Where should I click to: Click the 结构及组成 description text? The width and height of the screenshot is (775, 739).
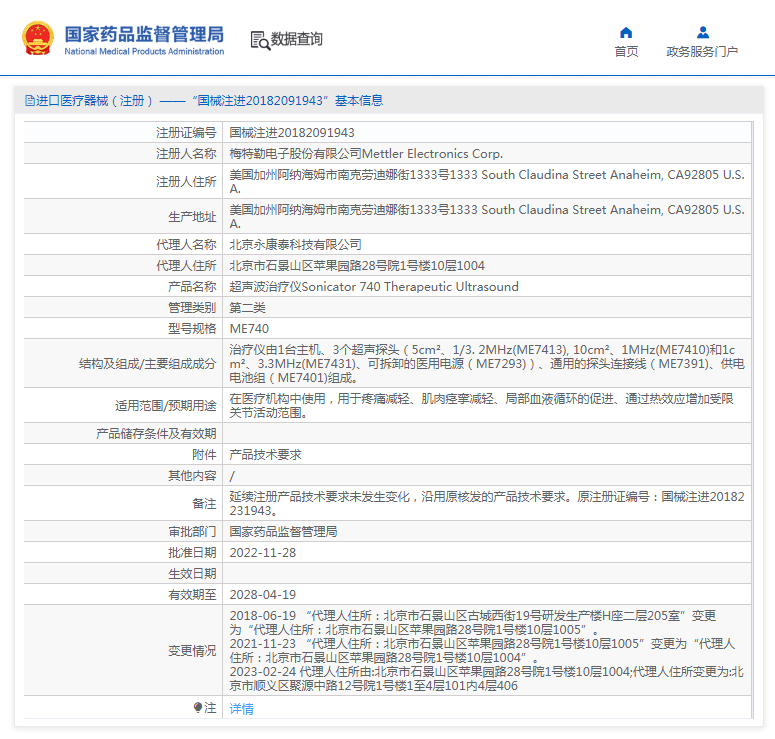(x=487, y=363)
